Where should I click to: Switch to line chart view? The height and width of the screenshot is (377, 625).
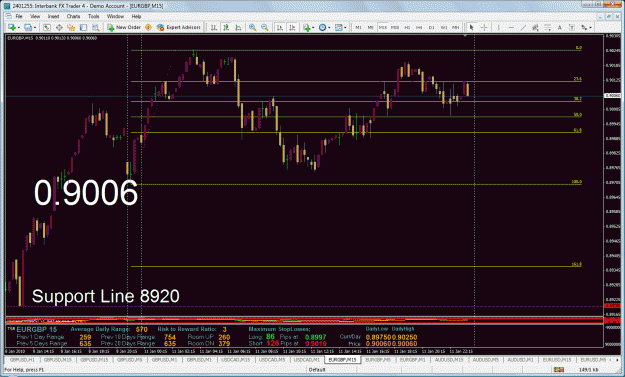coord(238,27)
